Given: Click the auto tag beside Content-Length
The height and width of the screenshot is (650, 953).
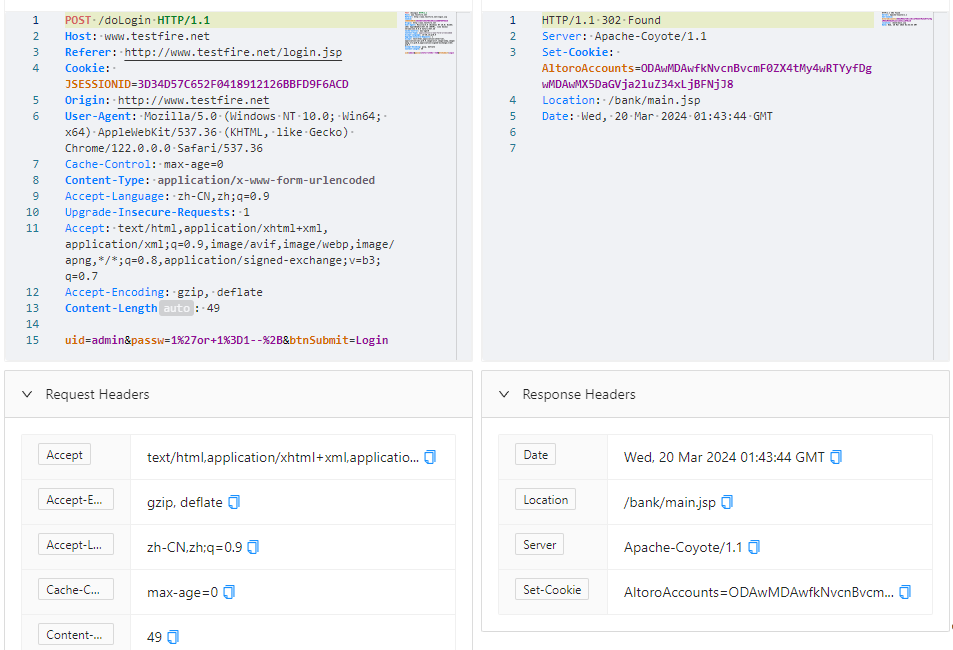Looking at the screenshot, I should (x=176, y=308).
